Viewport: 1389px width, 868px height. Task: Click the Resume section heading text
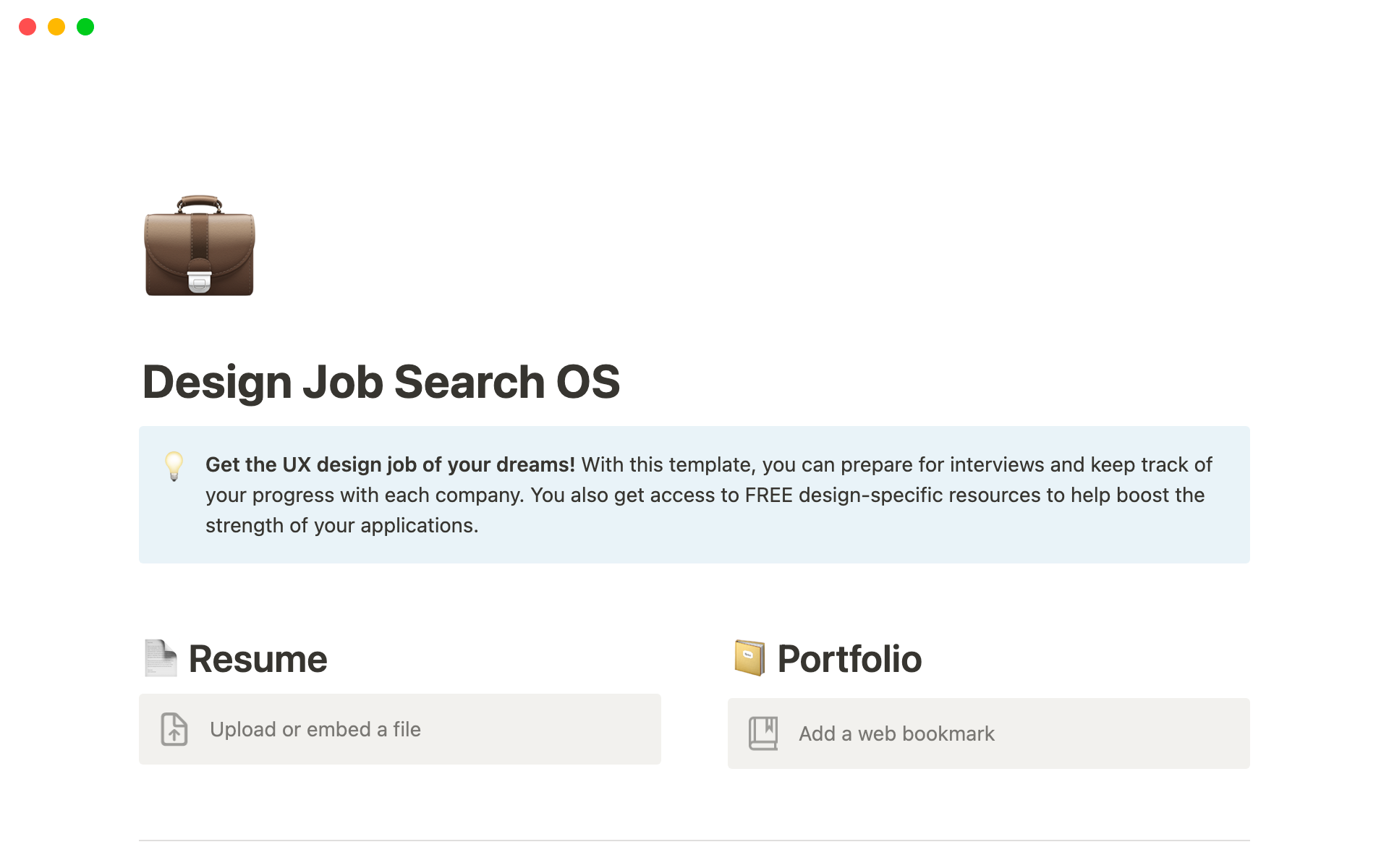click(257, 658)
